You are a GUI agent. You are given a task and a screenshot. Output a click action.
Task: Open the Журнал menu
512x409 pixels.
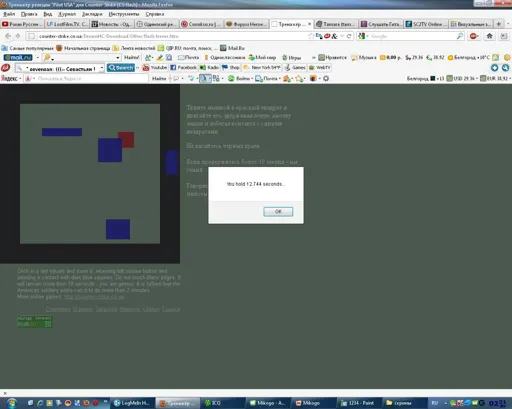(67, 14)
